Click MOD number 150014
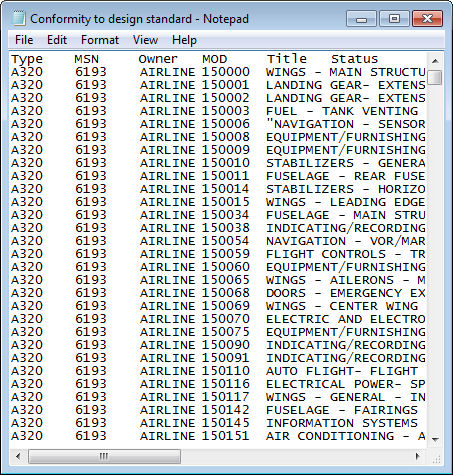The height and width of the screenshot is (475, 453). click(226, 189)
